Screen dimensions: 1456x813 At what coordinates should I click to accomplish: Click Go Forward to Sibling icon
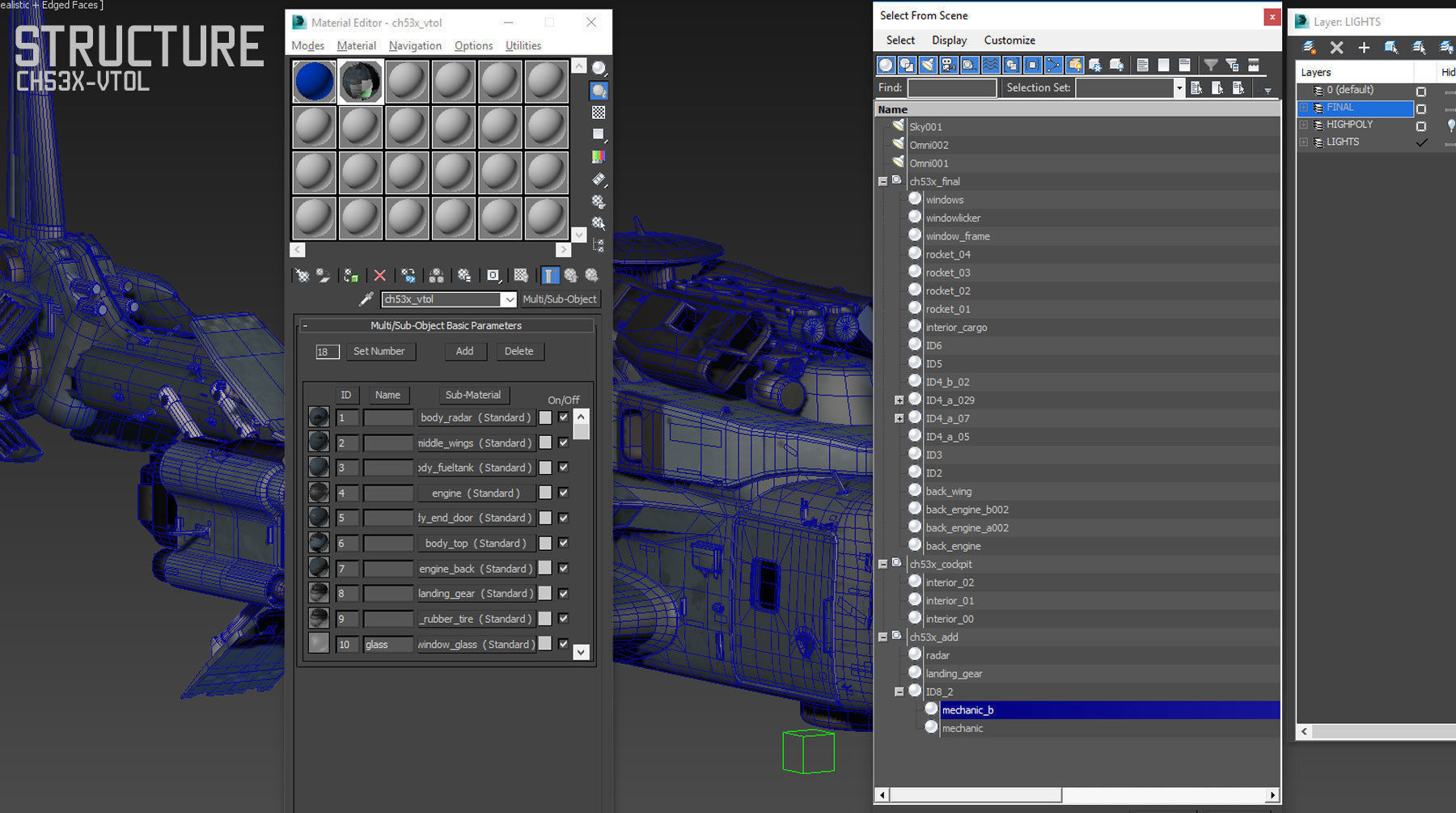tap(592, 276)
